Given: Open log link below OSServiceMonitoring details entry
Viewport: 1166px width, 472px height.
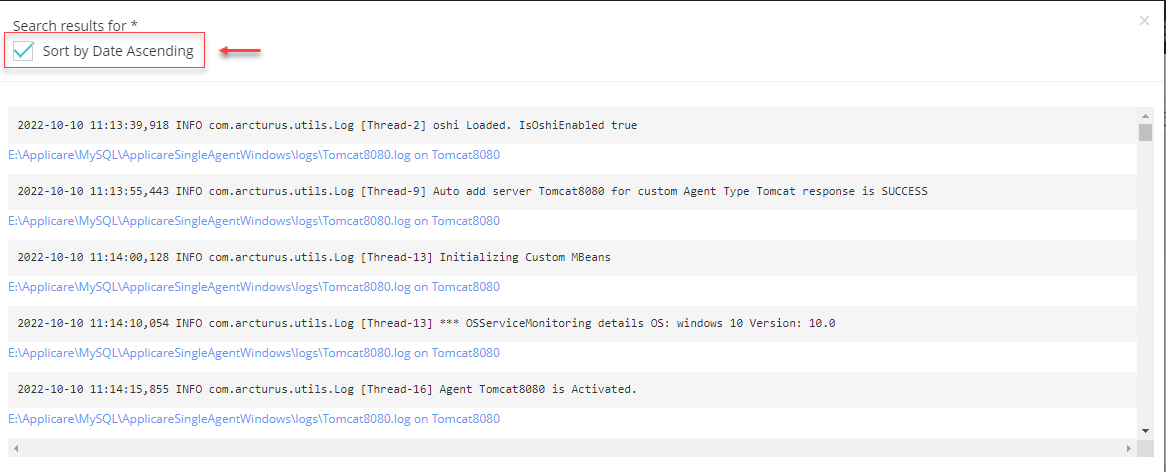Looking at the screenshot, I should pos(254,353).
